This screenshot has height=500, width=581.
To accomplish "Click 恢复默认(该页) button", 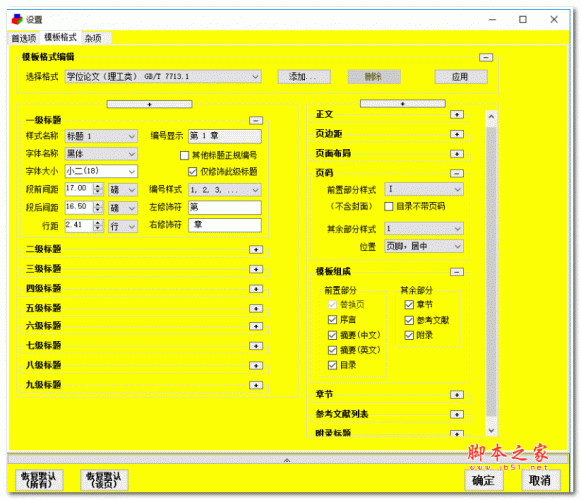I will click(x=104, y=480).
